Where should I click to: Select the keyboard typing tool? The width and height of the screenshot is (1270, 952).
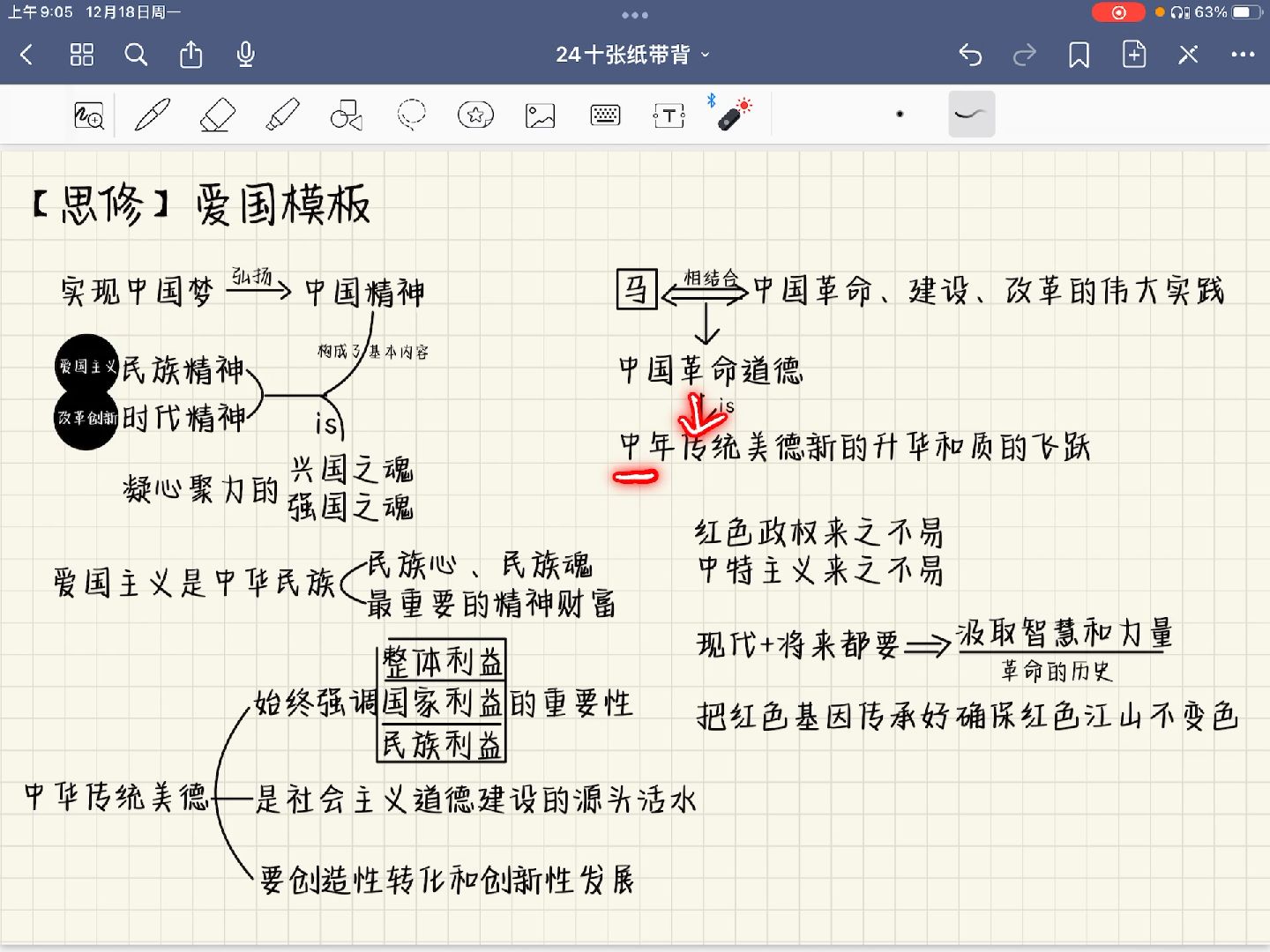click(x=605, y=115)
